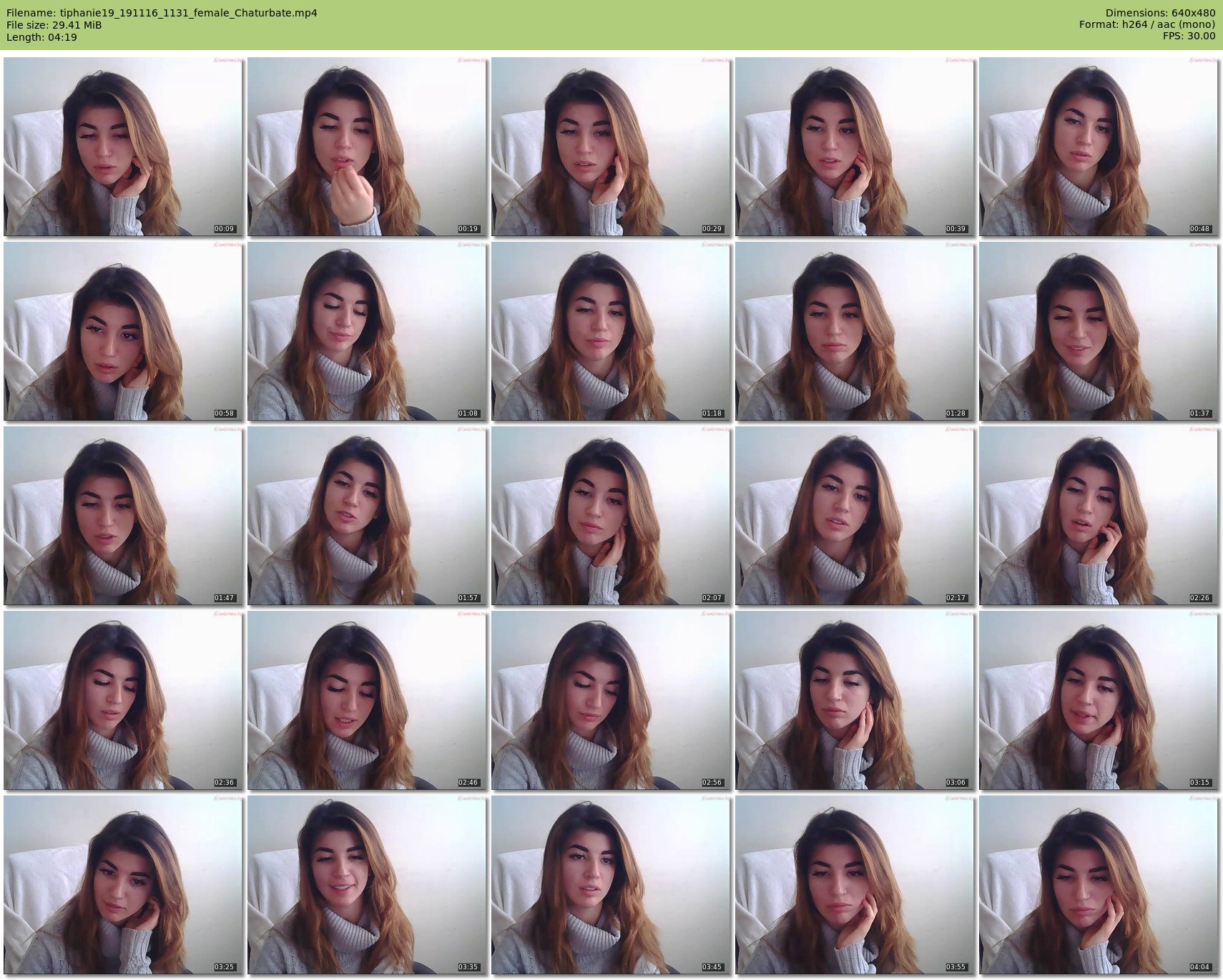Click the frame captured at 02:26
The image size is (1223, 980).
point(1099,516)
